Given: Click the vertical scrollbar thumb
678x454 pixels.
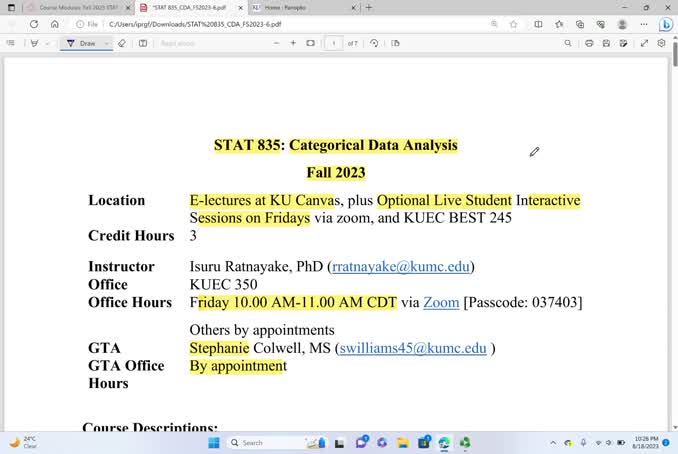Looking at the screenshot, I should (x=675, y=53).
